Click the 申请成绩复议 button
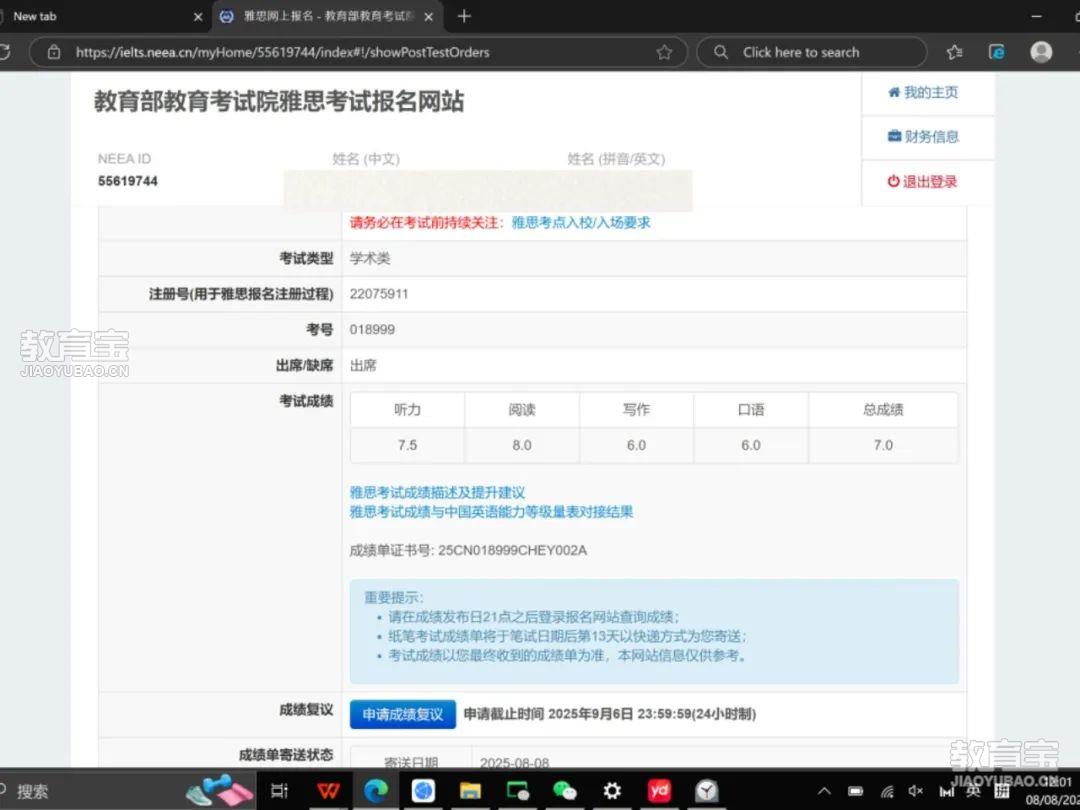 point(403,714)
